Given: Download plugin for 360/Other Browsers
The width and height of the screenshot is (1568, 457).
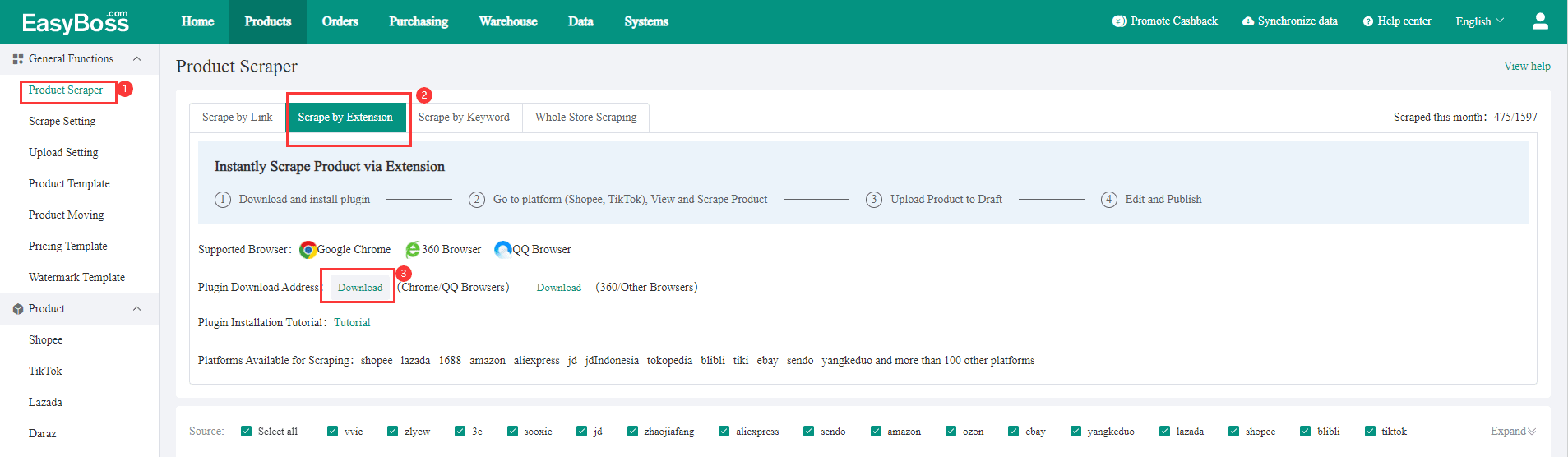Looking at the screenshot, I should pos(559,288).
